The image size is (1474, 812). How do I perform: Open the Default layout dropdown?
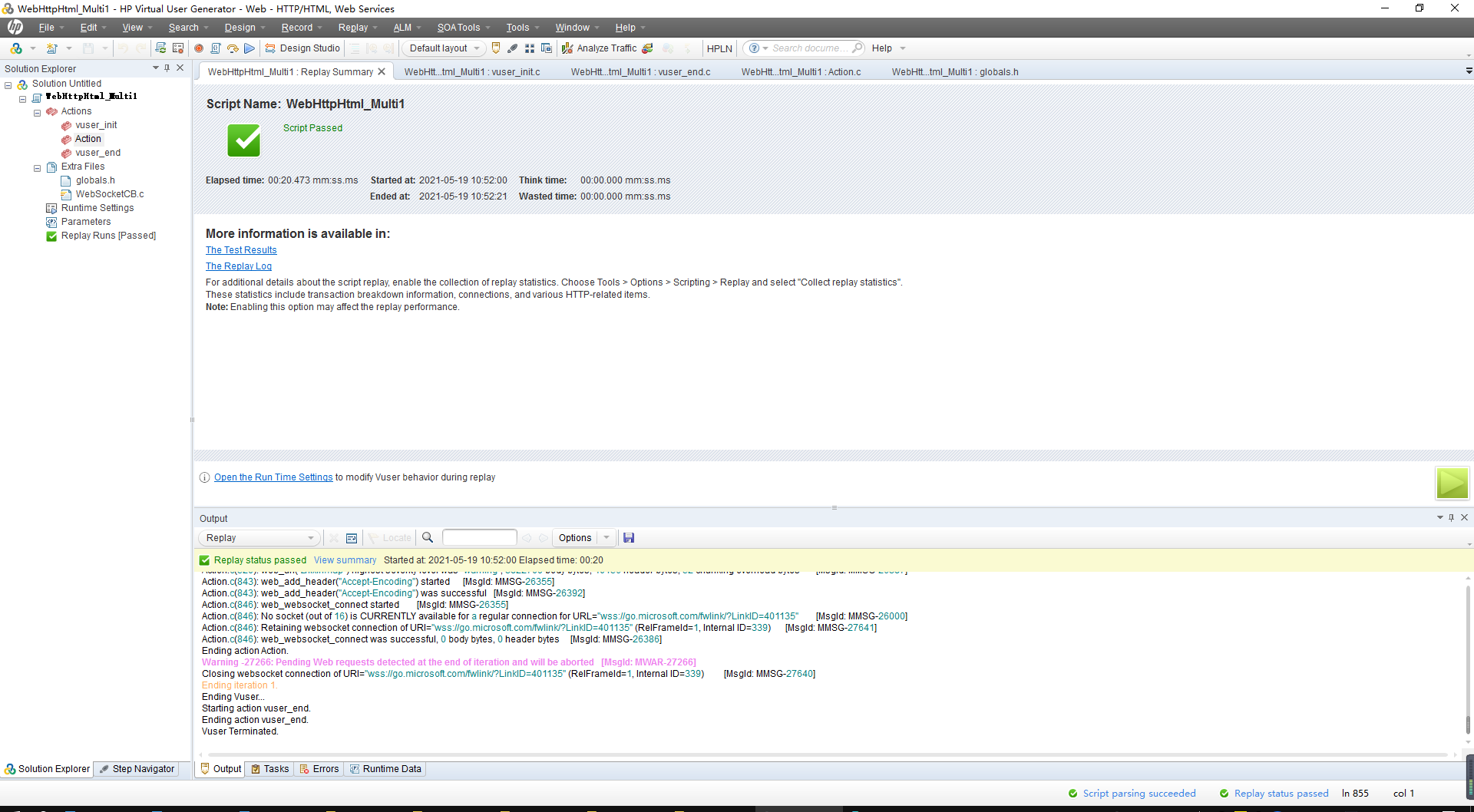[x=445, y=48]
